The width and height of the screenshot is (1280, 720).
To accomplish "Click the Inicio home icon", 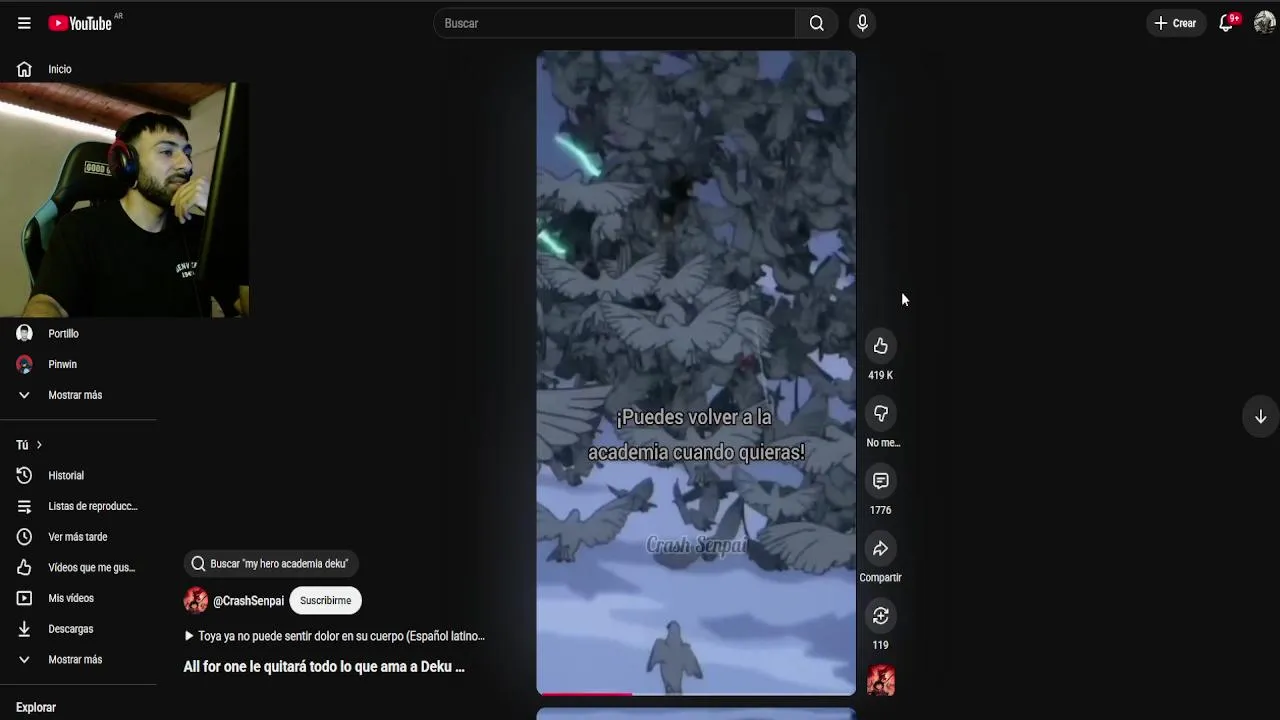I will [x=24, y=69].
